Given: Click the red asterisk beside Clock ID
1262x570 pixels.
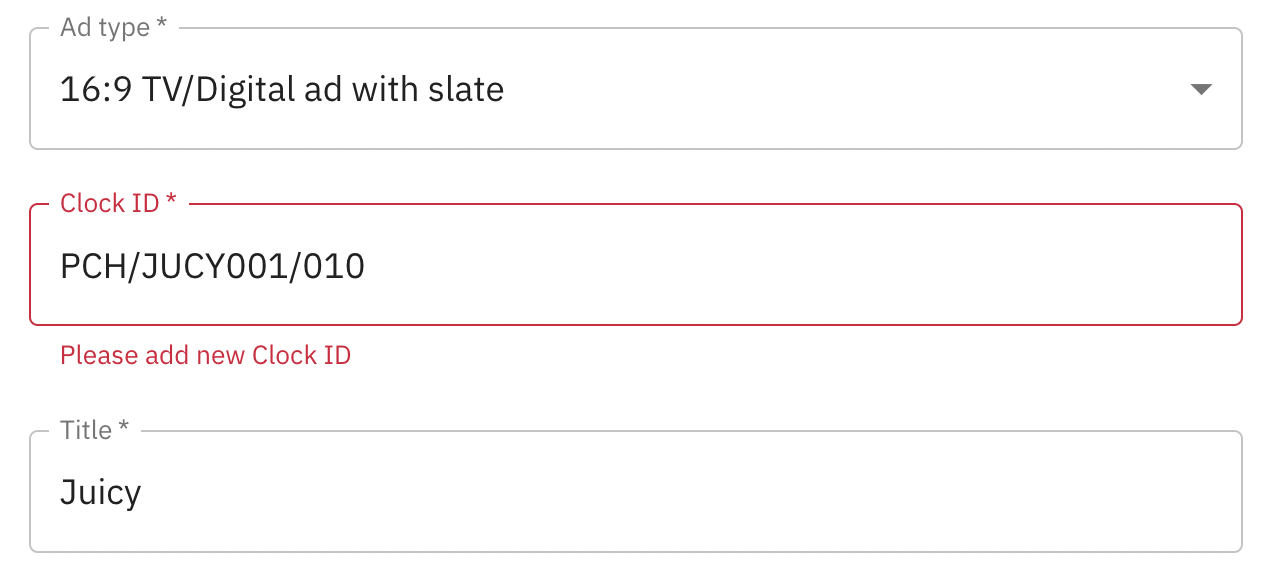Looking at the screenshot, I should 171,202.
